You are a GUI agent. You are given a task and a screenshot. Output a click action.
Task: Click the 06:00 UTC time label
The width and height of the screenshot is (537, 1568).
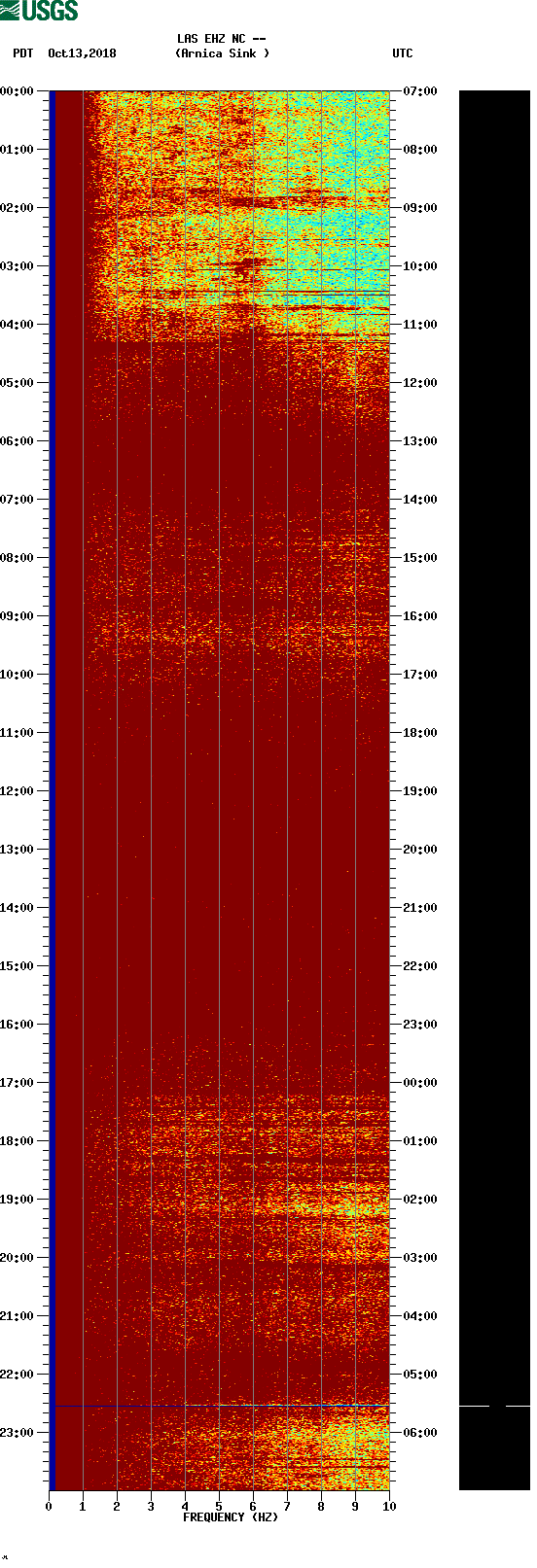420,1433
